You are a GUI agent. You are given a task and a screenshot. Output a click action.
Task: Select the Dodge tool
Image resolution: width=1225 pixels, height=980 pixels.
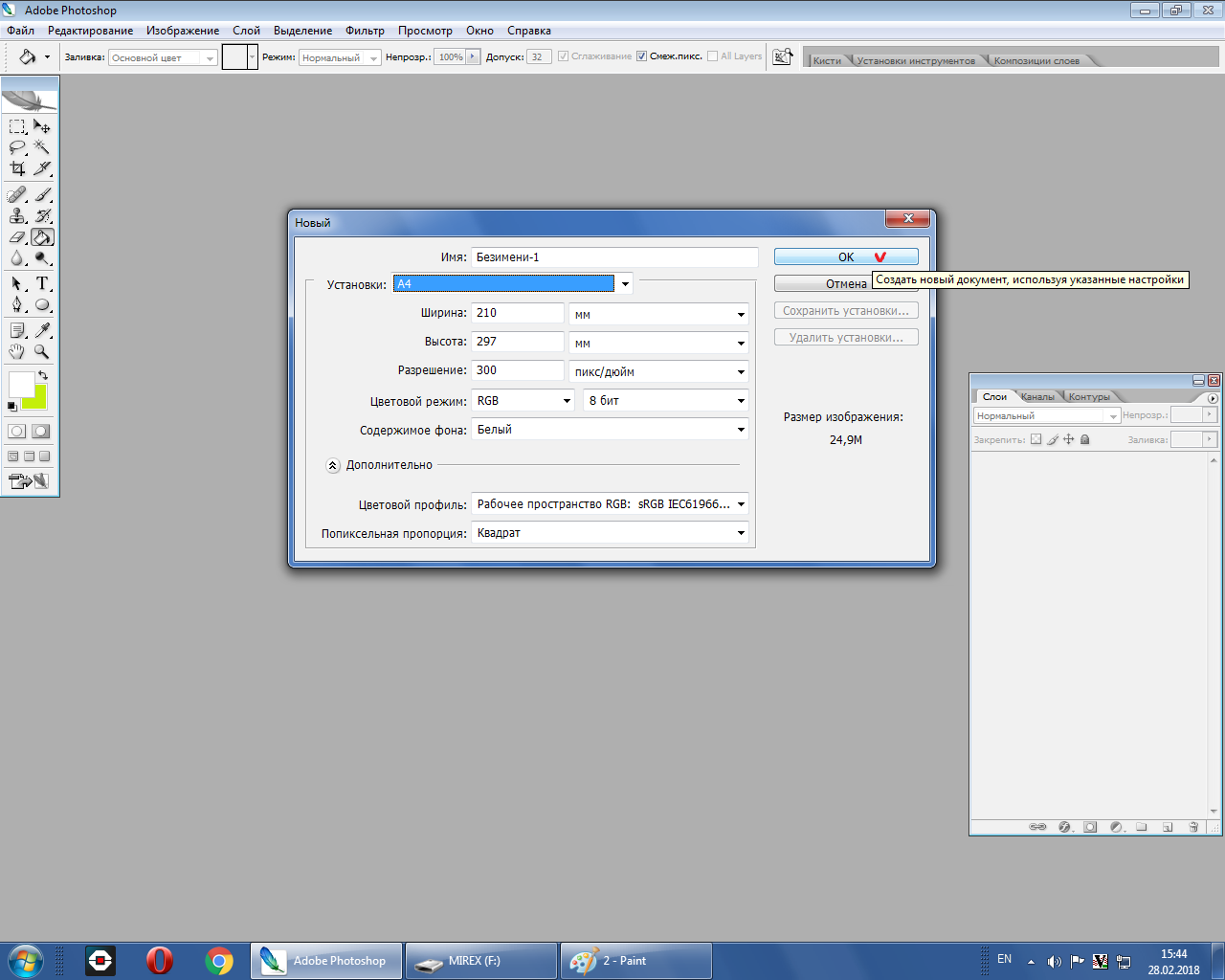click(x=42, y=258)
